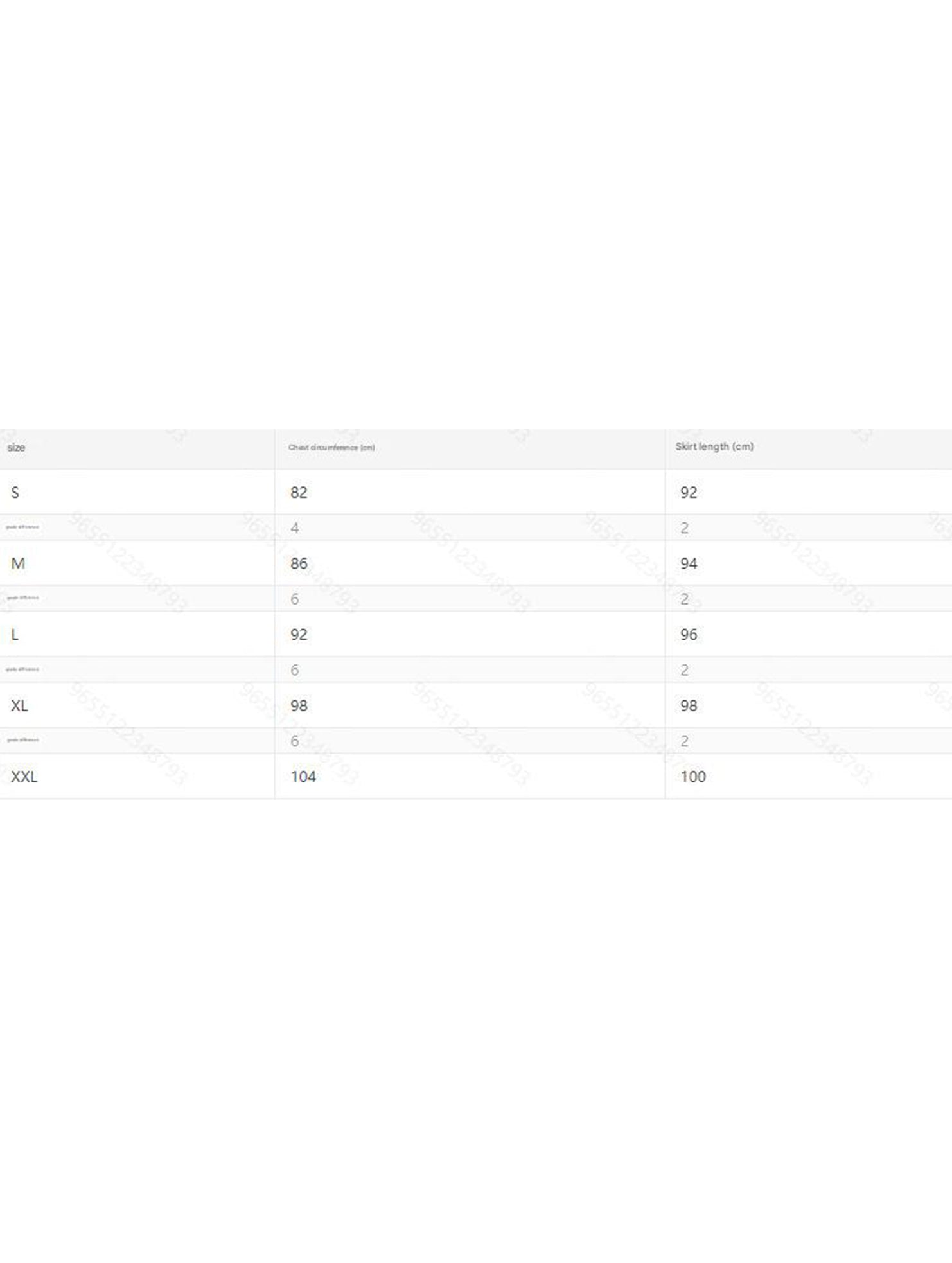
Task: Click chest circumference value 86 for M
Action: pos(299,563)
